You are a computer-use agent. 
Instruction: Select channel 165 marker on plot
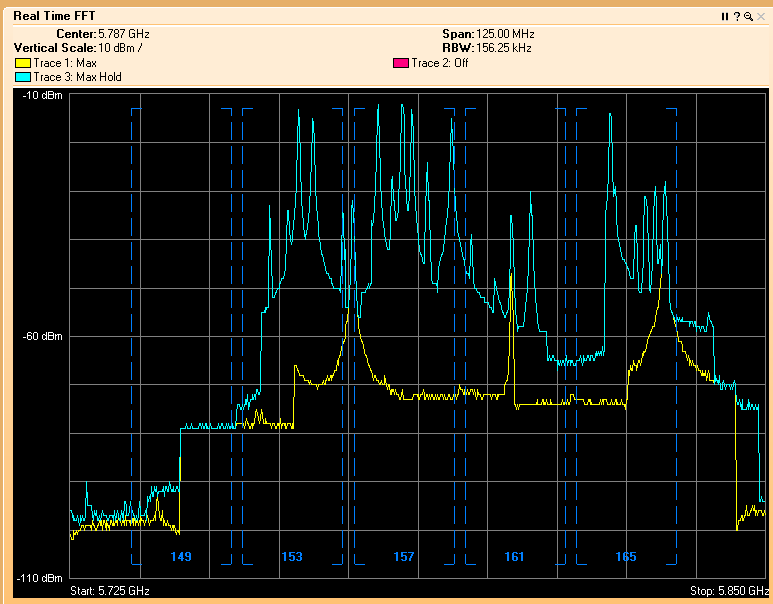626,557
